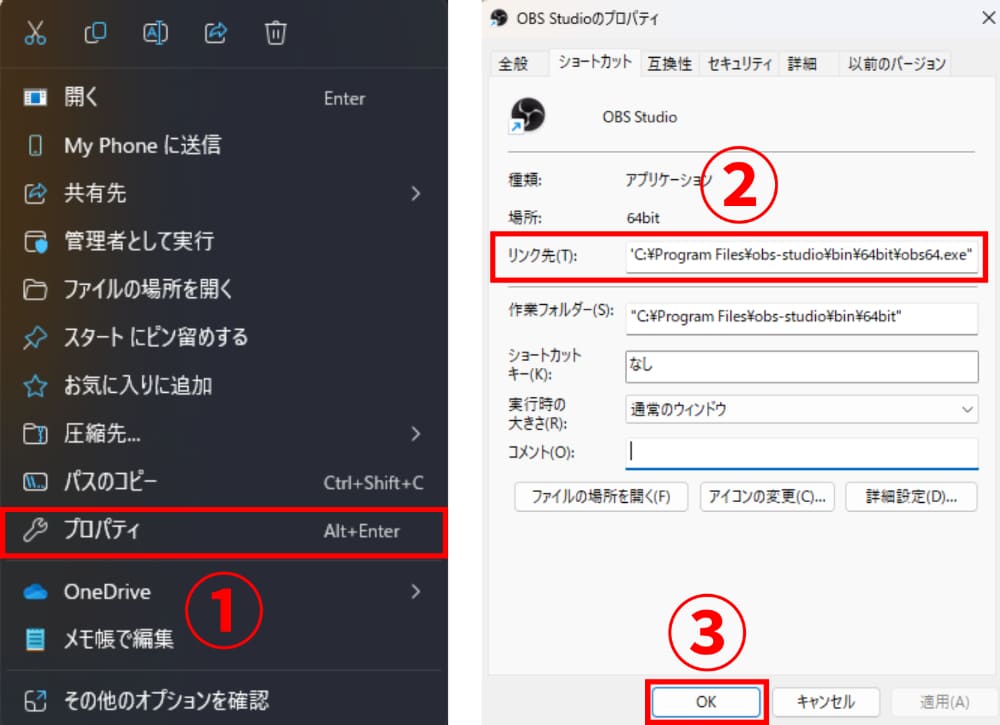Open the OneDrive submenu
Viewport: 1000px width, 725px height.
223,592
